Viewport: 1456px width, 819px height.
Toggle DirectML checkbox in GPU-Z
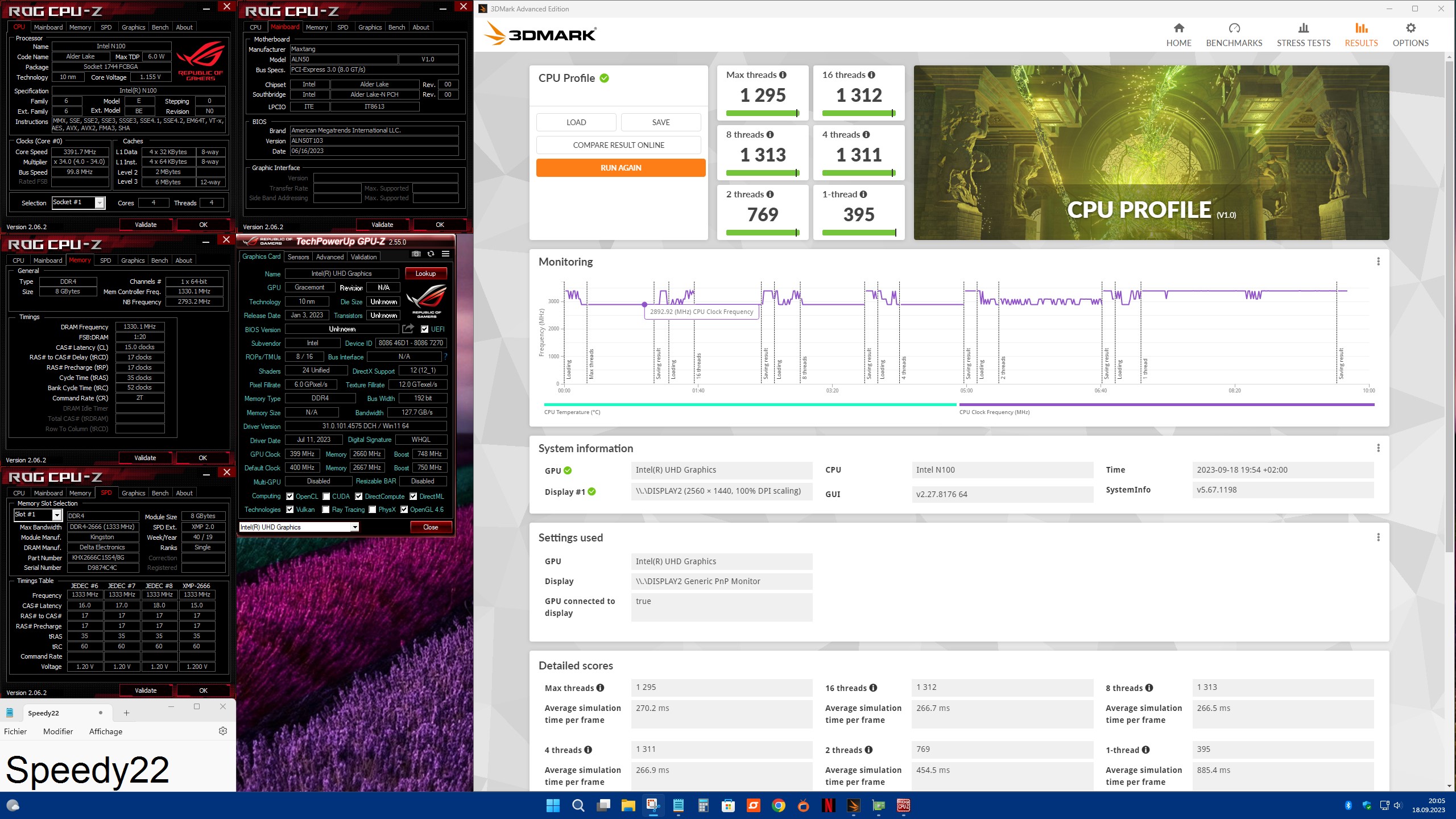413,496
